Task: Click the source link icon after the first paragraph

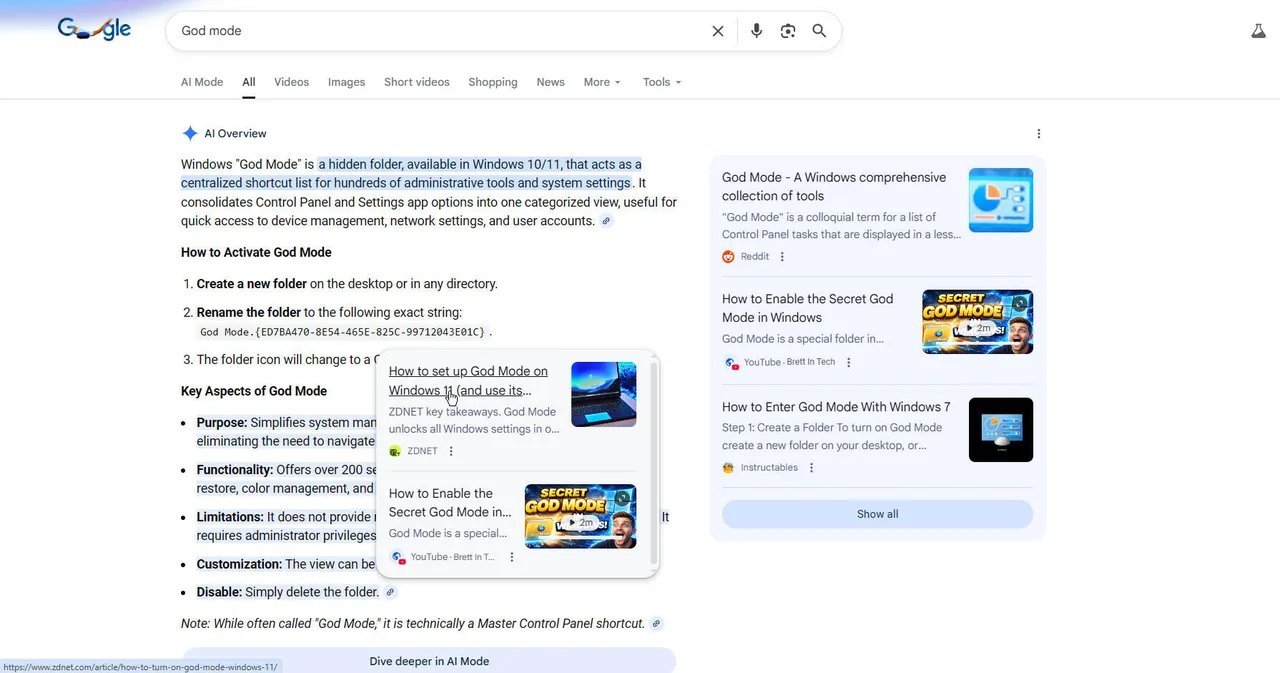Action: 606,221
